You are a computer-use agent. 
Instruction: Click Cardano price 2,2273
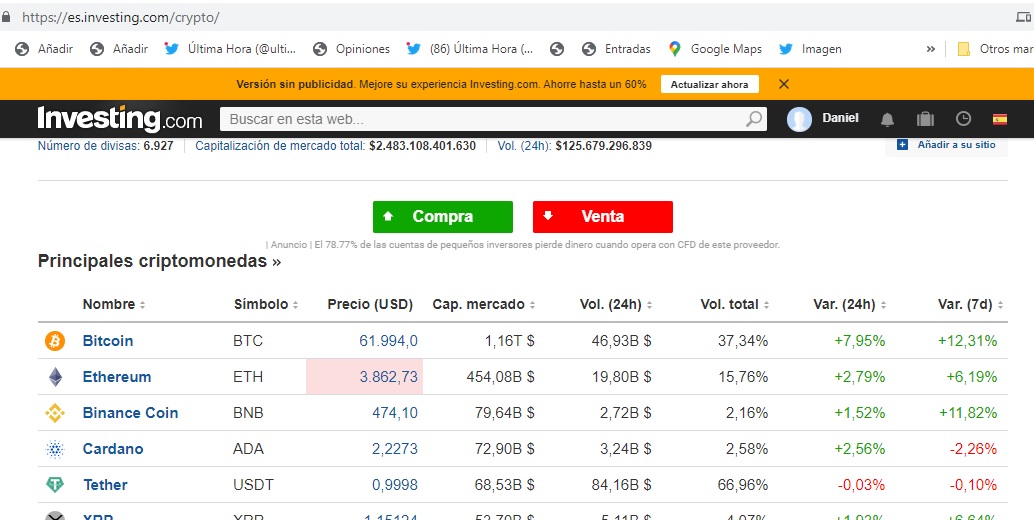[394, 449]
